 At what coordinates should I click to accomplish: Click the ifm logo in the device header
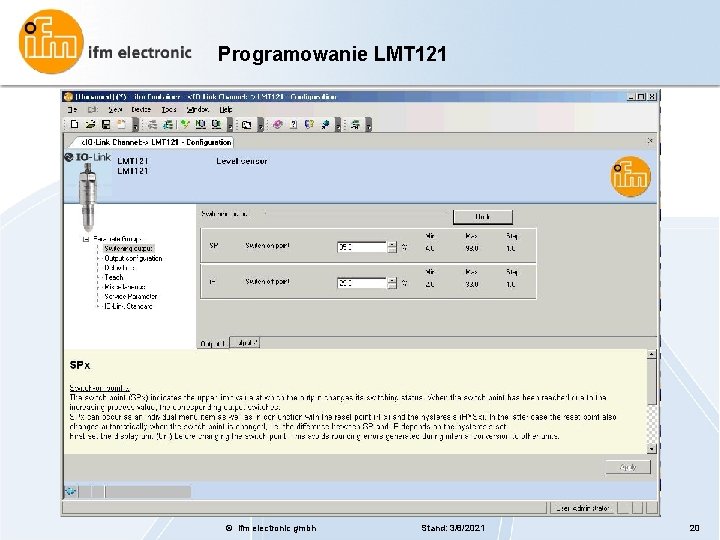click(630, 176)
